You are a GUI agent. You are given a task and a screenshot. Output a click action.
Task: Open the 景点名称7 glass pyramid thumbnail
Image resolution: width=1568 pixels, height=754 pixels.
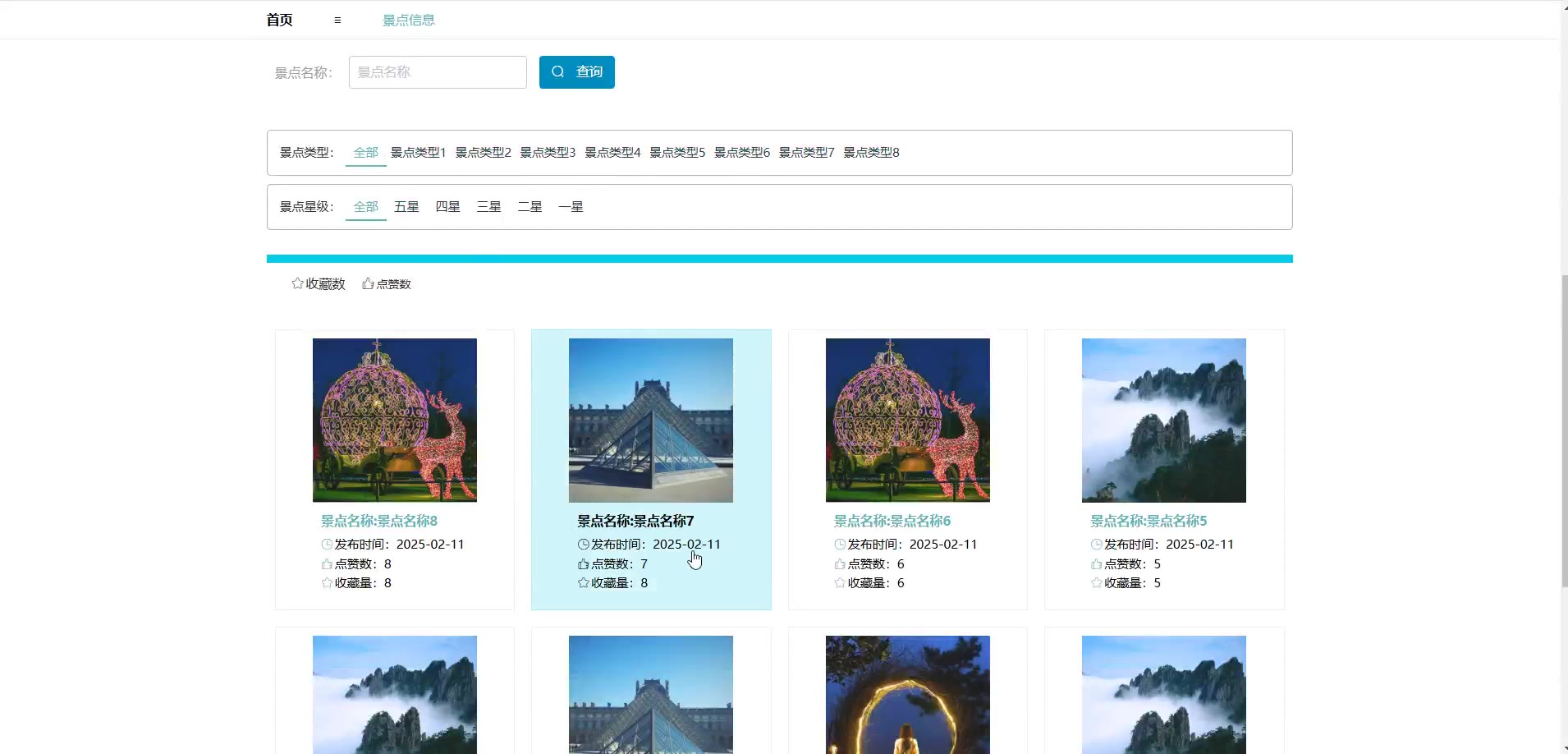651,421
